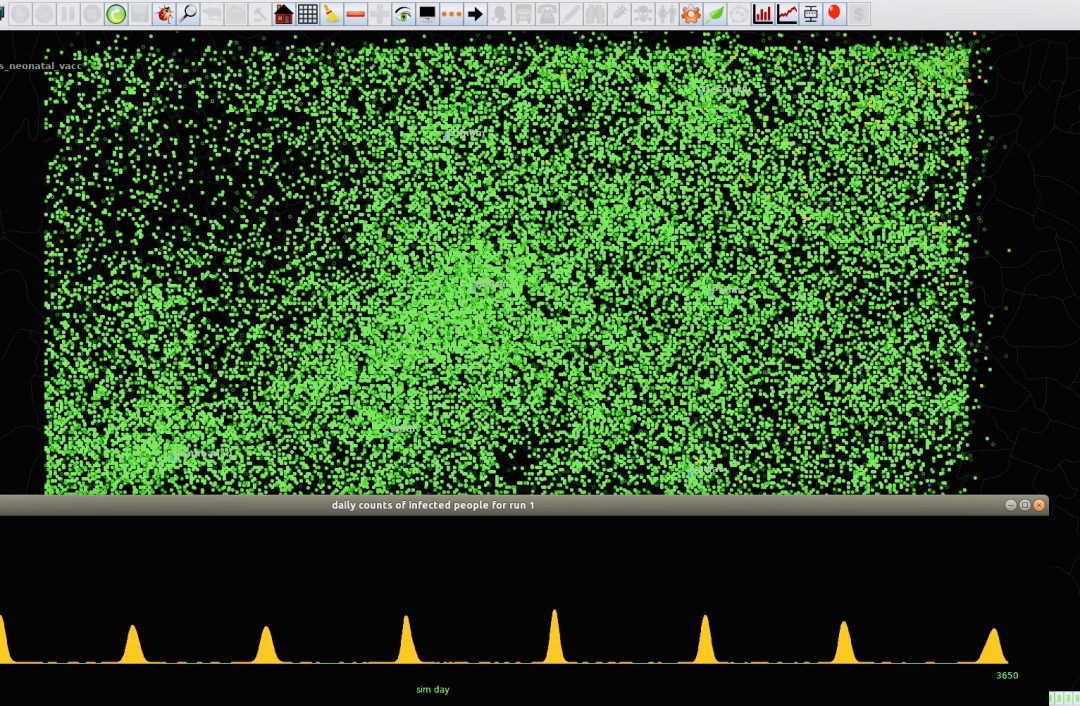
Task: Select the magnifying glass zoom tool
Action: coord(188,14)
